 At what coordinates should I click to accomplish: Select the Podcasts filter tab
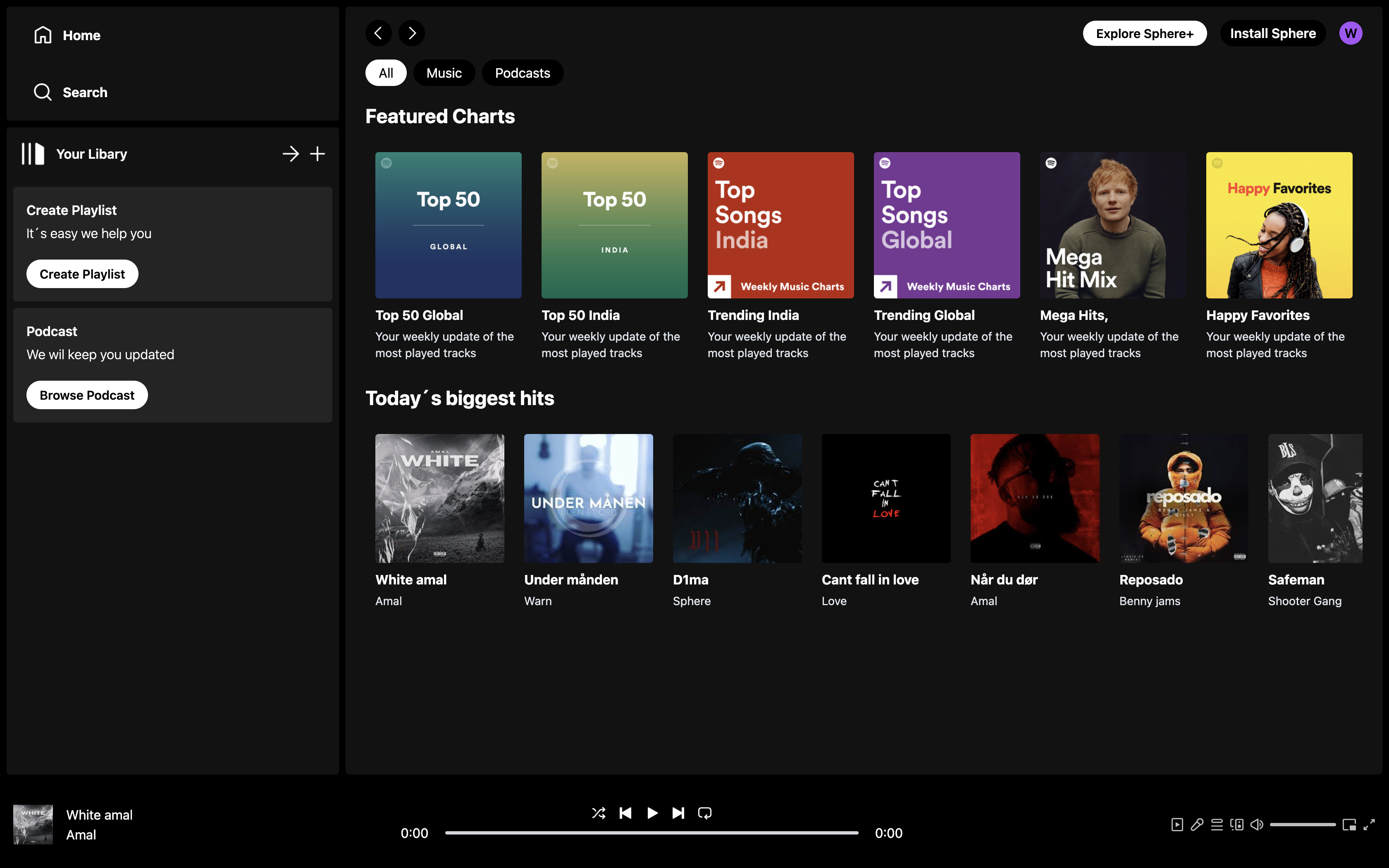522,73
